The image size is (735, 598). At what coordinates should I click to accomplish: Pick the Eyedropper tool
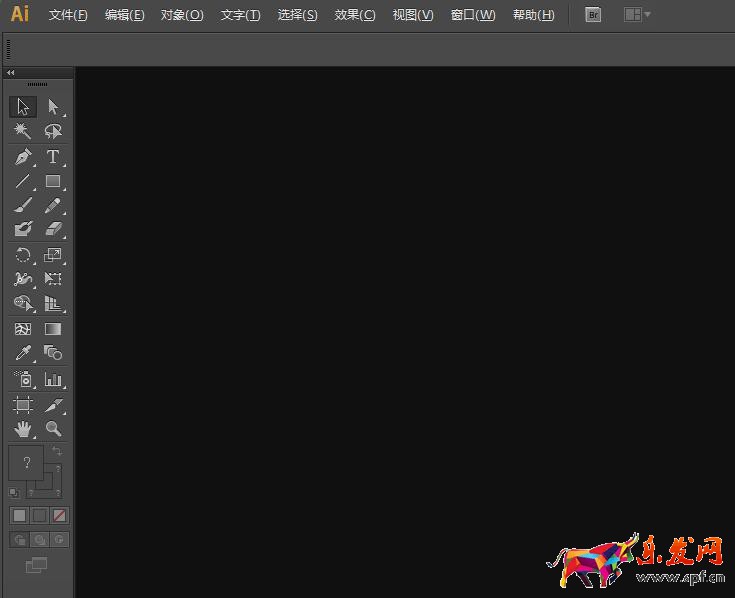click(x=23, y=353)
